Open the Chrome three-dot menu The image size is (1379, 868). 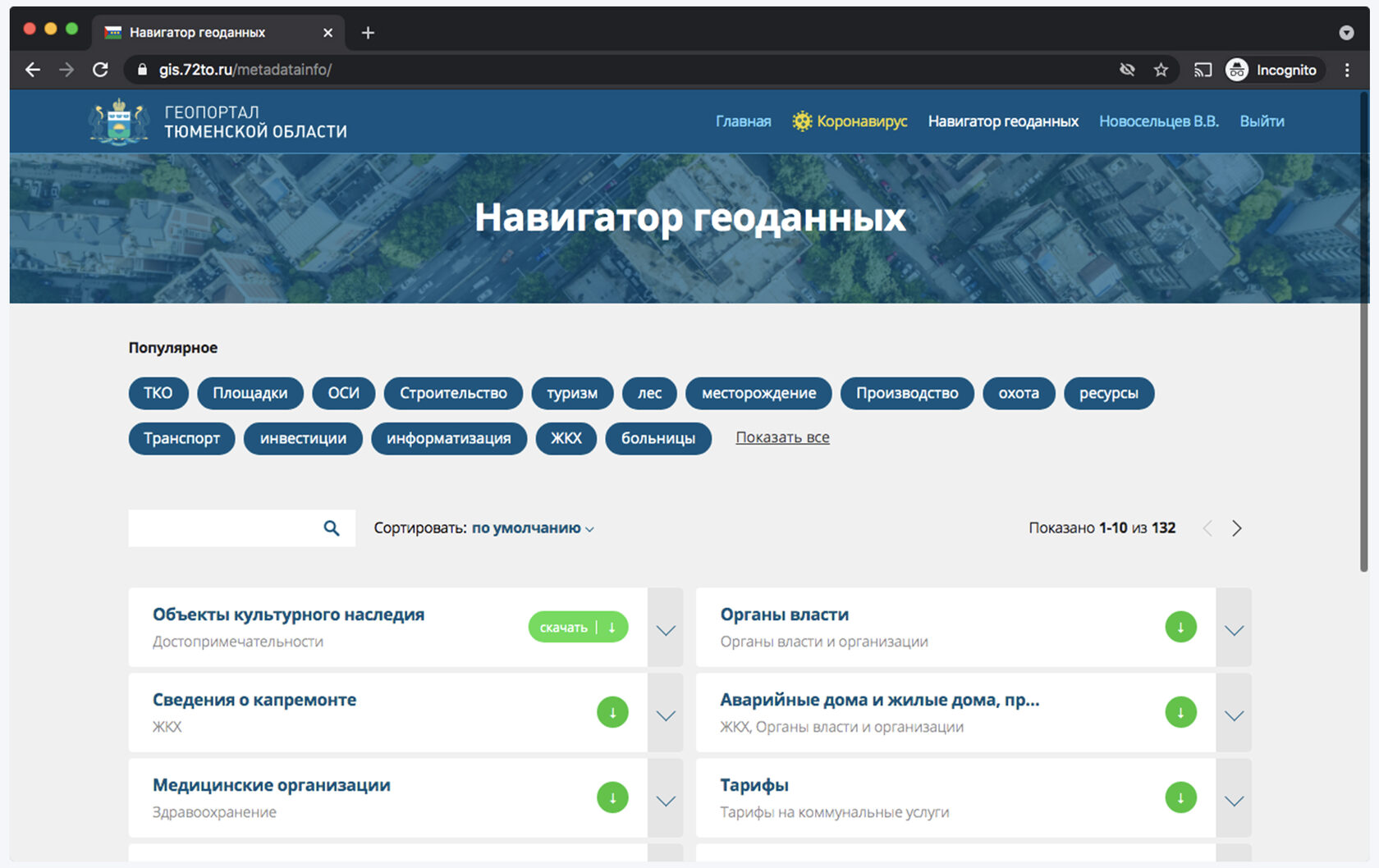(x=1347, y=70)
